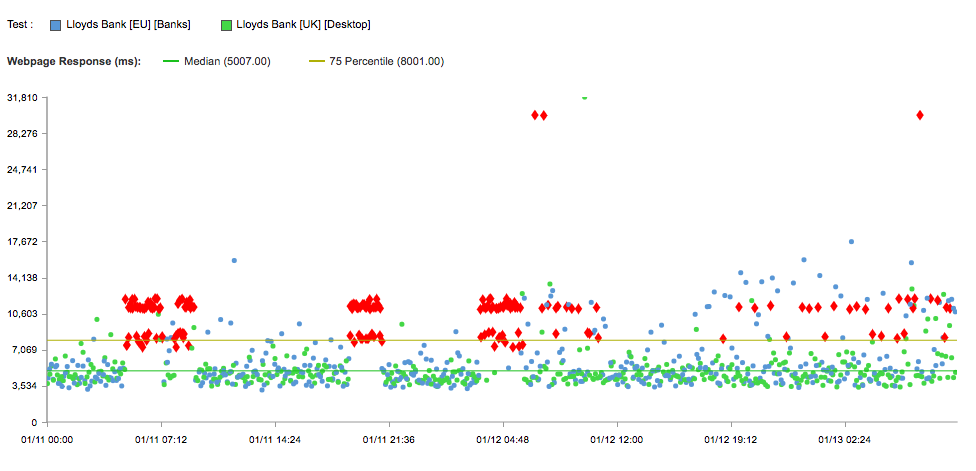Click the 01/11 14:24 x-axis label
Image resolution: width=976 pixels, height=471 pixels.
pos(275,439)
